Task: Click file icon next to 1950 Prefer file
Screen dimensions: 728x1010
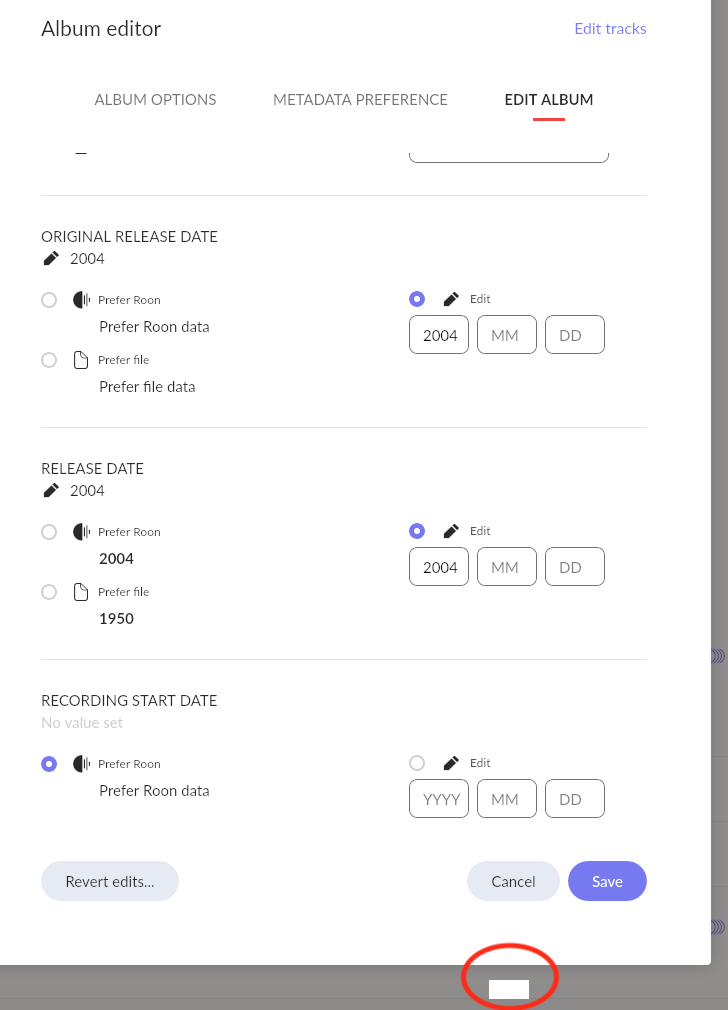Action: point(81,591)
